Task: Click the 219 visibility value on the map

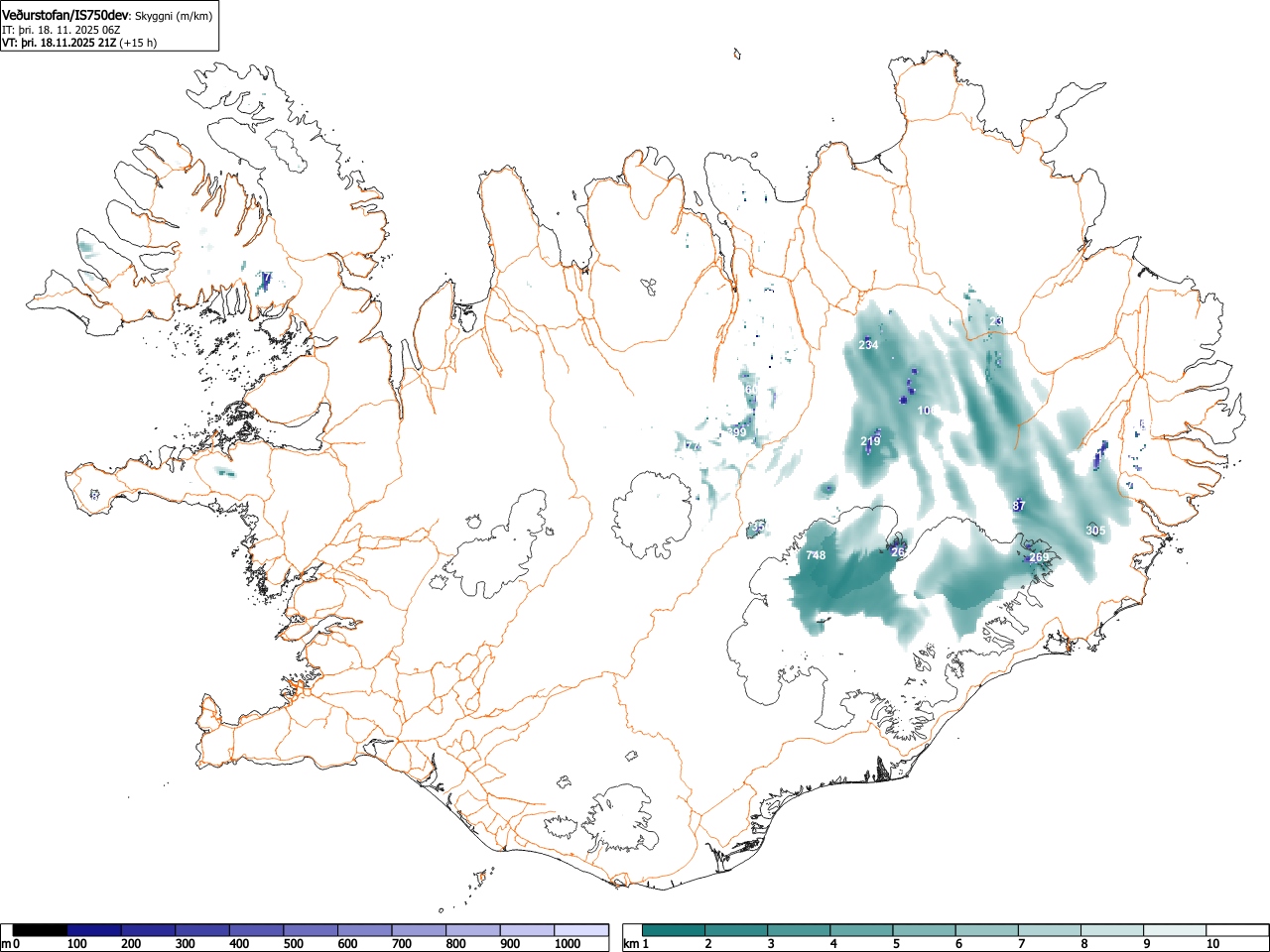Action: point(870,441)
